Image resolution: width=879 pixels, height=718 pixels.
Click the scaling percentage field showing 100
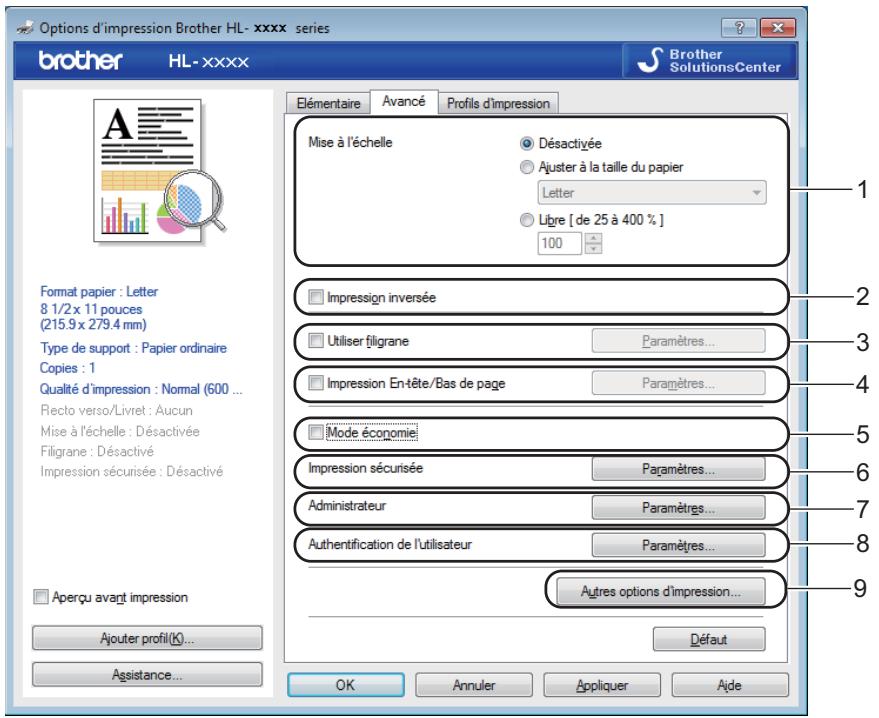point(559,243)
